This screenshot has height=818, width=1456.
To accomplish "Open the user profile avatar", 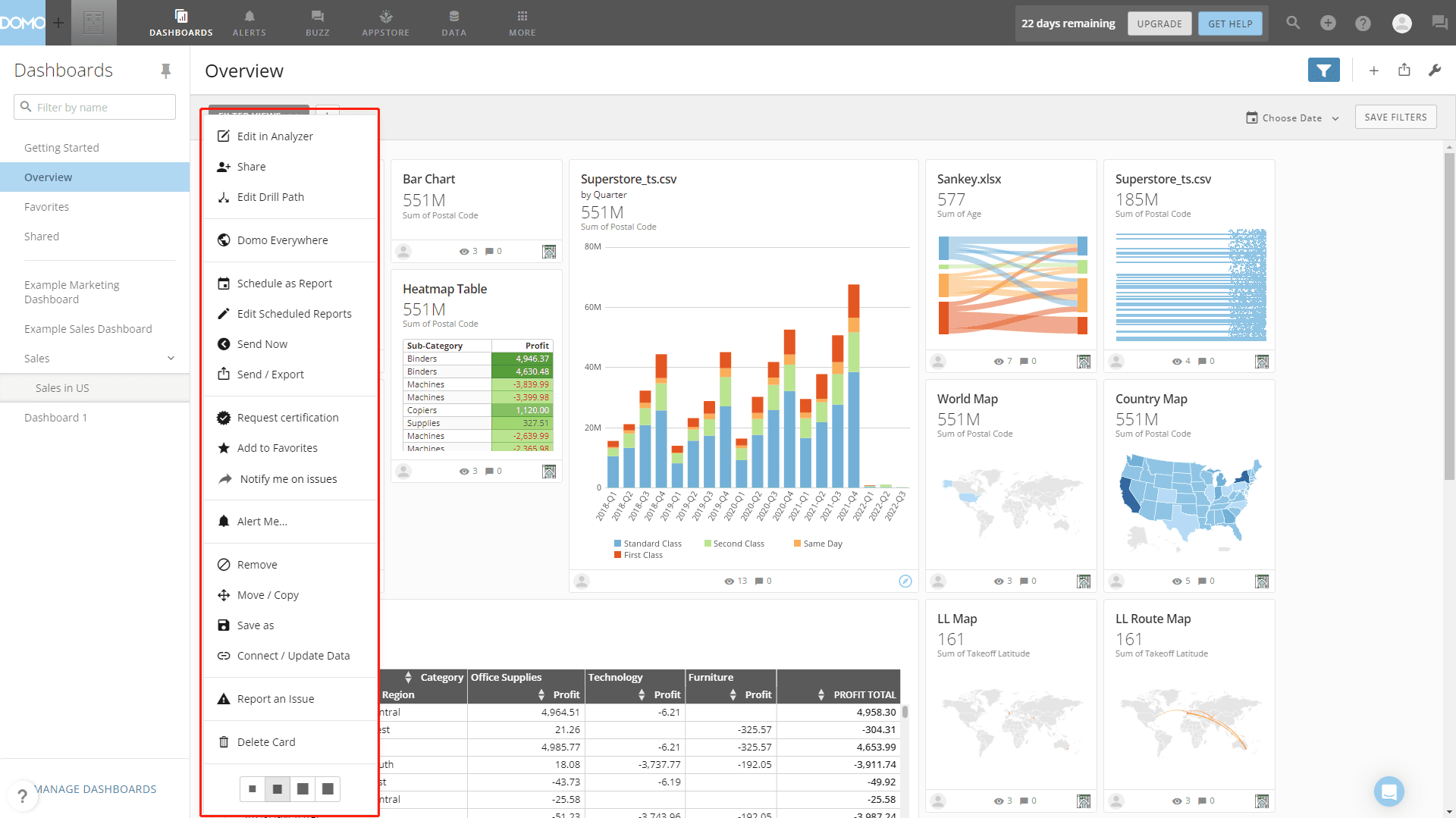I will pyautogui.click(x=1402, y=23).
